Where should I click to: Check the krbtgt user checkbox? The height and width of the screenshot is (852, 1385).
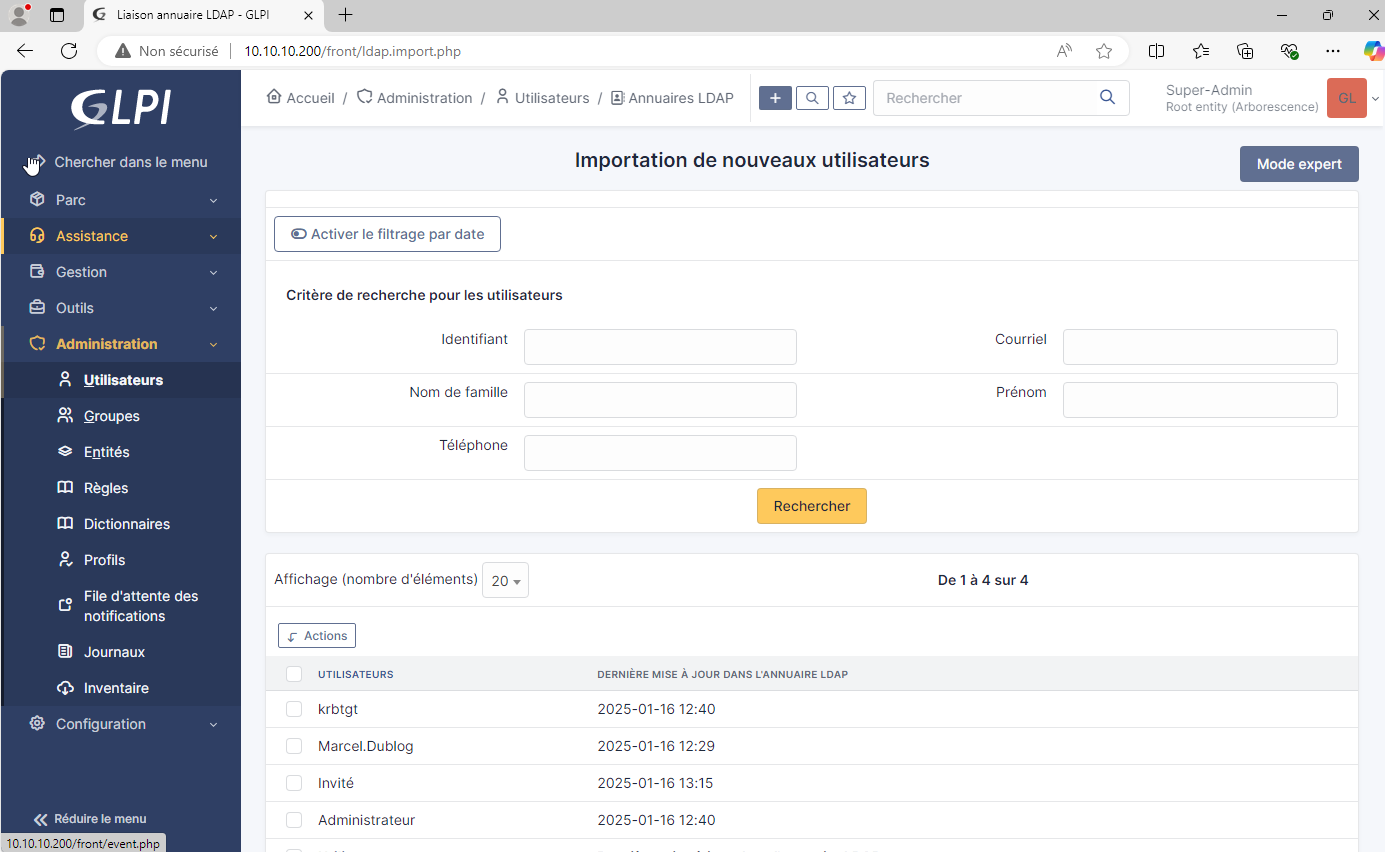tap(294, 709)
